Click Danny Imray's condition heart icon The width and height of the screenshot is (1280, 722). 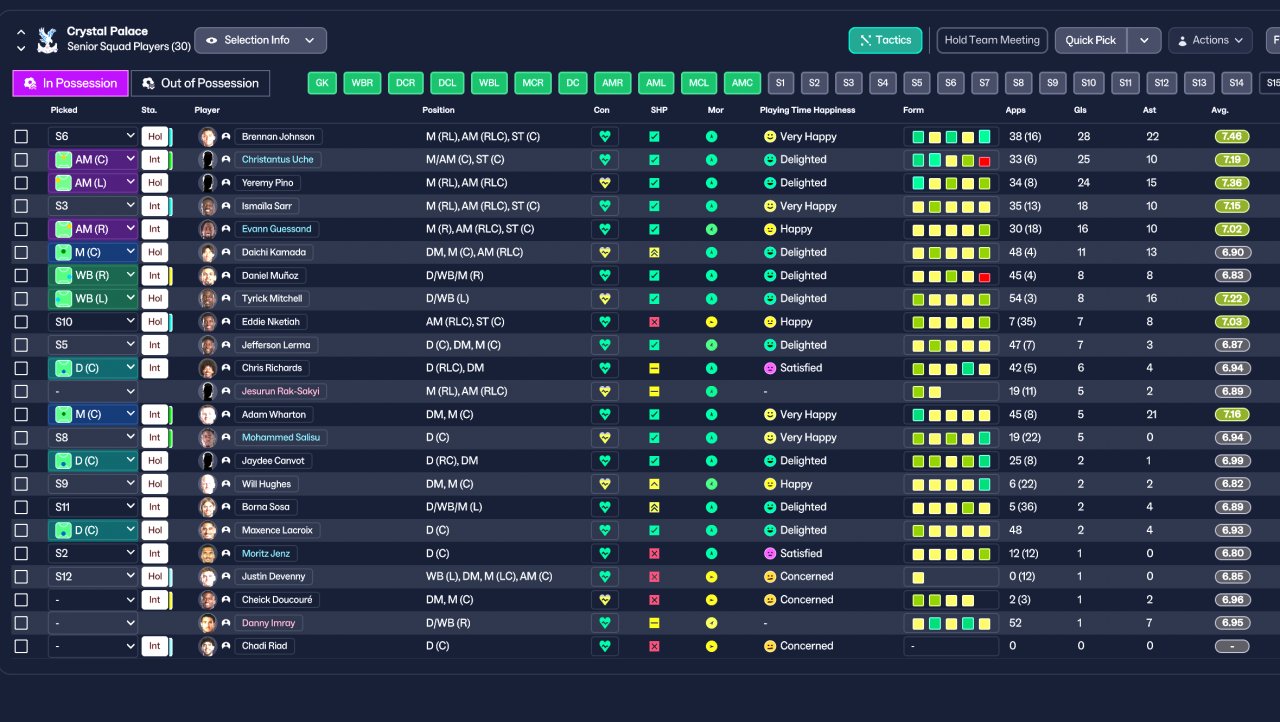(604, 623)
